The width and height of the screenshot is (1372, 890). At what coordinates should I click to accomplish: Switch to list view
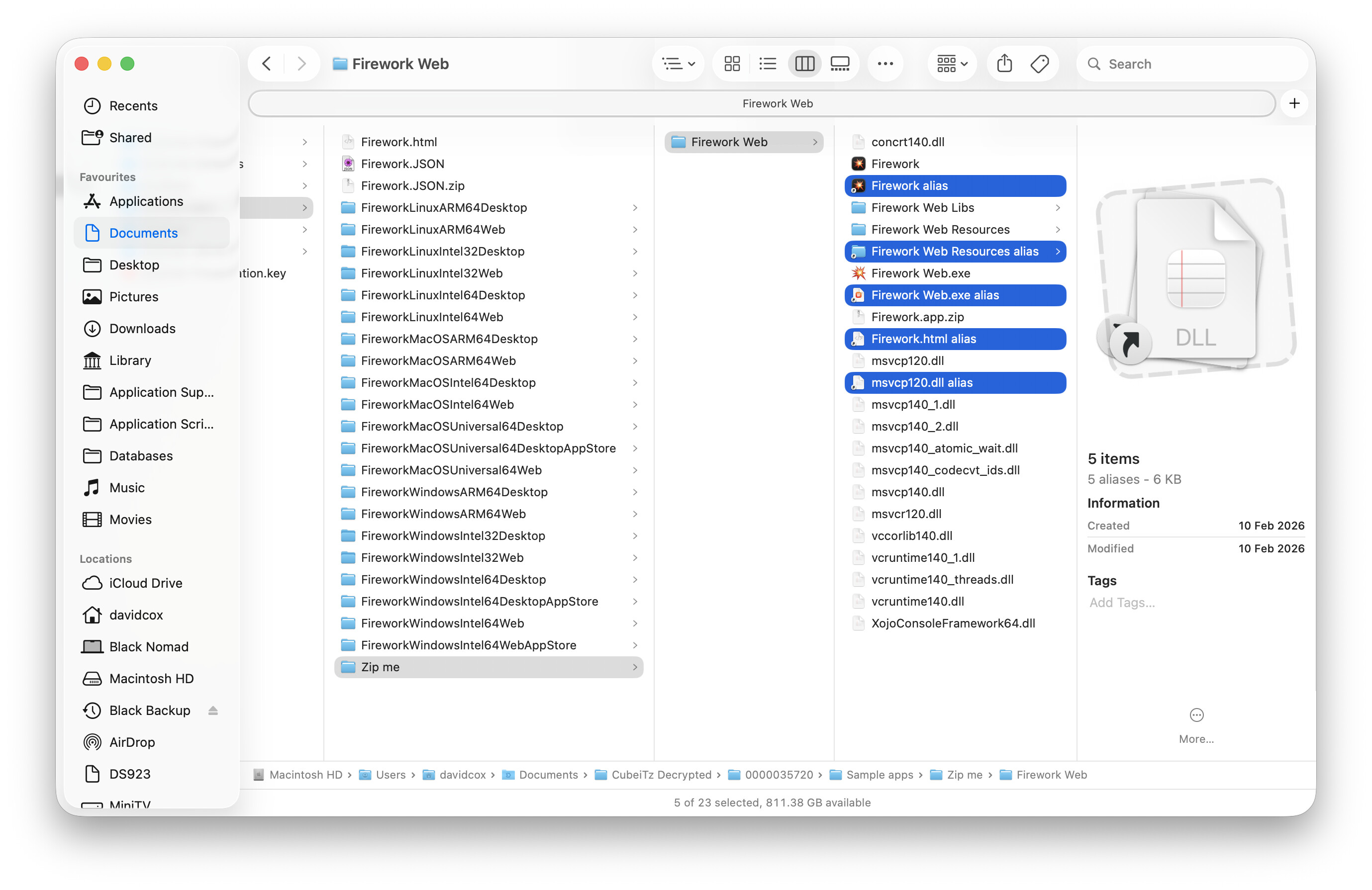[x=767, y=63]
